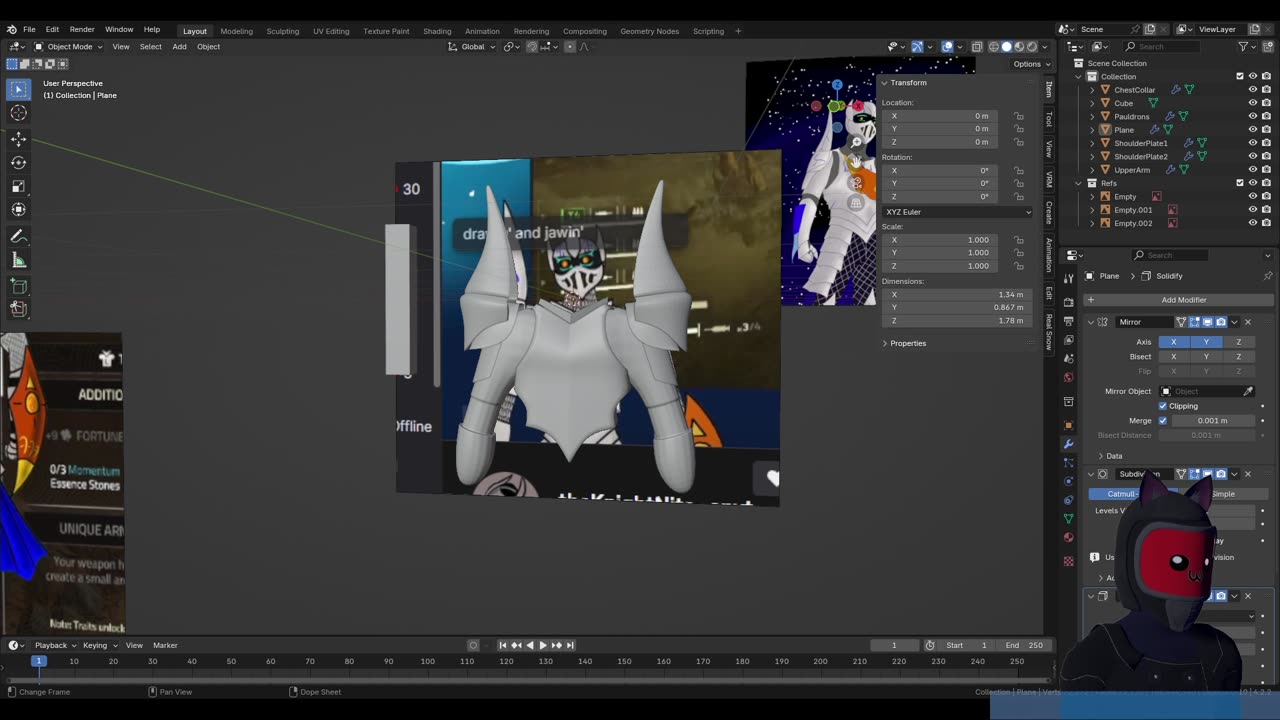Toggle Proportional Editing icon in header
The width and height of the screenshot is (1280, 720).
pyautogui.click(x=570, y=46)
